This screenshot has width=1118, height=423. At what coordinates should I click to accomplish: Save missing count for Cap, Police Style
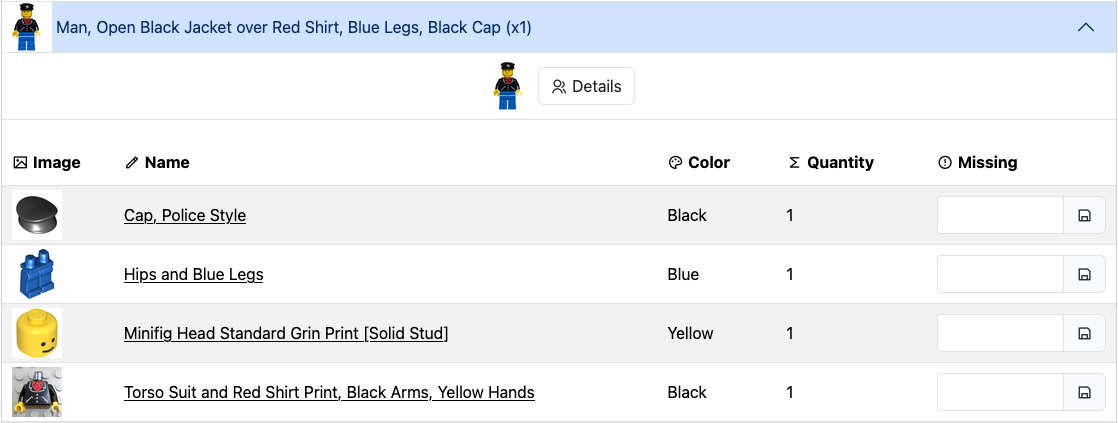point(1084,215)
